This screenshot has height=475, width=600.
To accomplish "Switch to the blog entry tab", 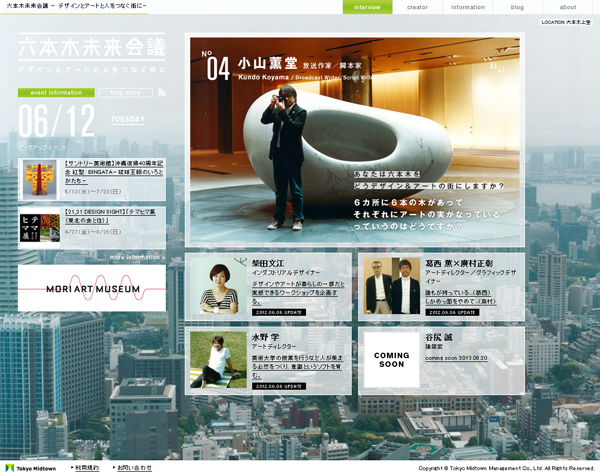I will pos(125,92).
